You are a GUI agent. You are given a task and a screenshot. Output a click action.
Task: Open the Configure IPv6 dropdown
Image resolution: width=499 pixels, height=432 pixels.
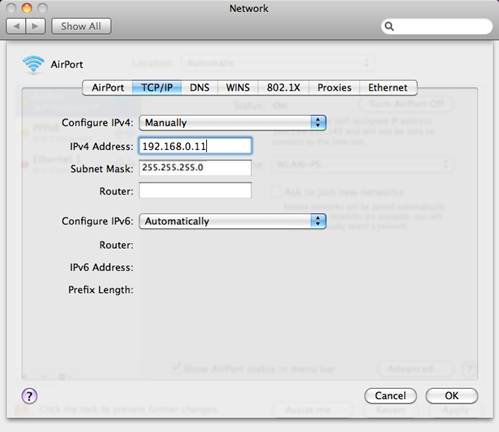pos(232,221)
